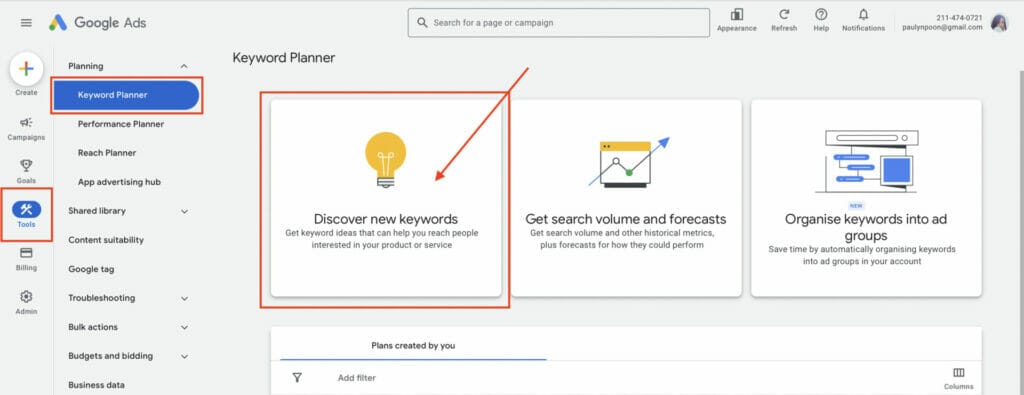Image resolution: width=1024 pixels, height=395 pixels.
Task: Click the paulynpoon@gmail.com account email
Action: click(x=942, y=27)
